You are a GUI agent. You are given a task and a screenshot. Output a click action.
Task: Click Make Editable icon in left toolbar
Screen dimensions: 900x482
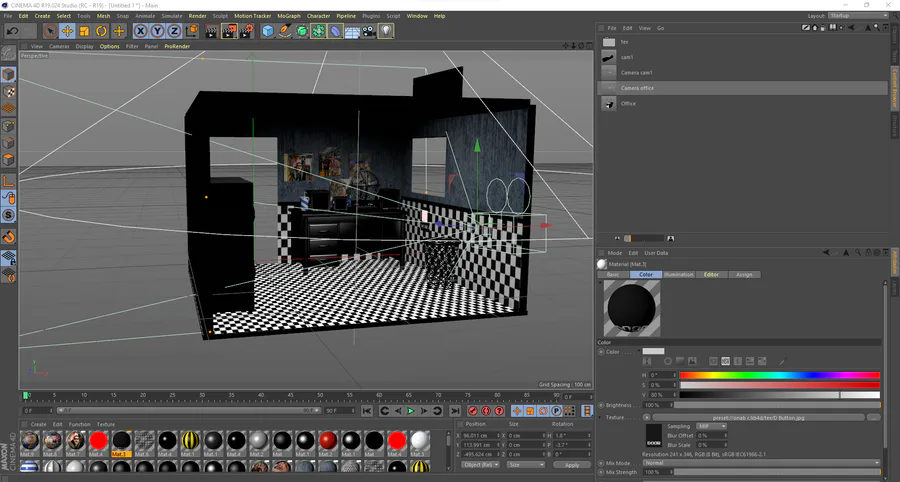pos(8,54)
